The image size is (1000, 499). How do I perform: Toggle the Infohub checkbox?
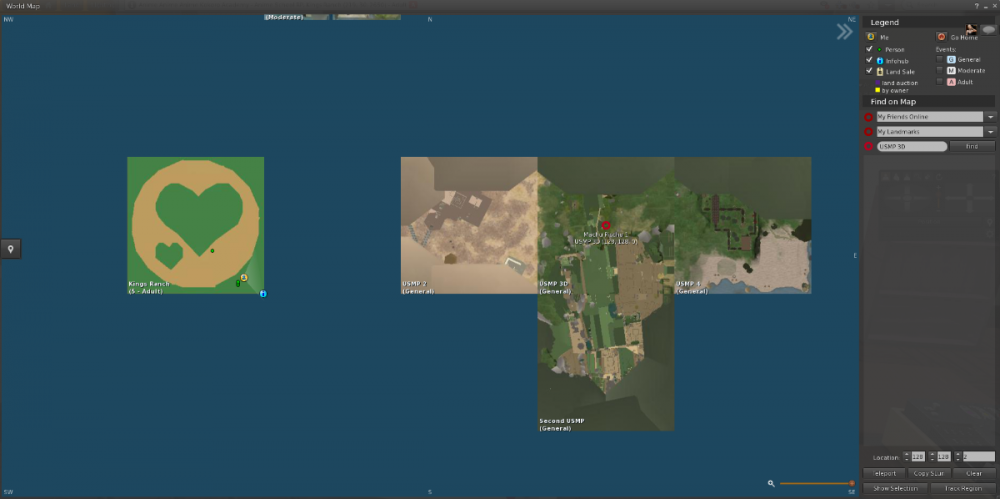coord(870,60)
